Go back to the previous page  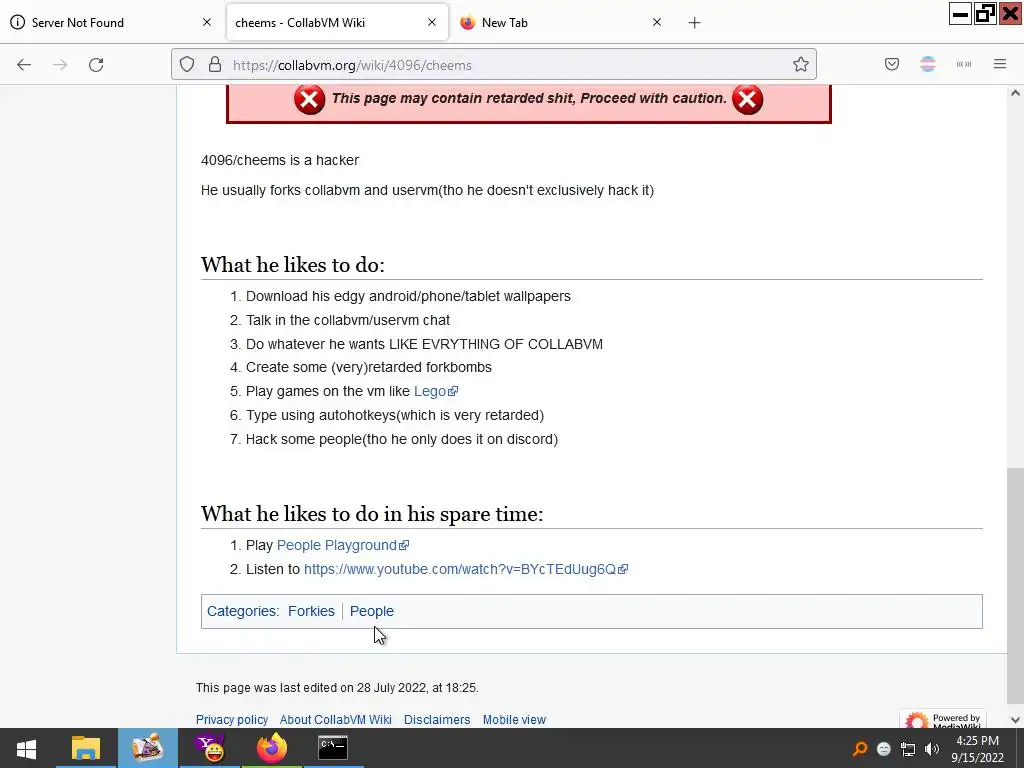pos(24,65)
